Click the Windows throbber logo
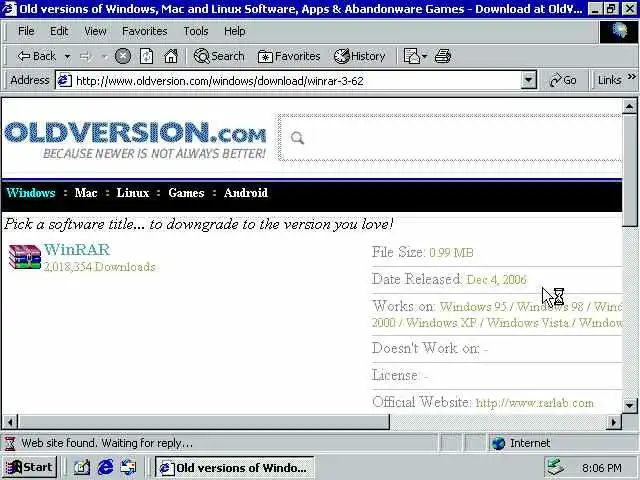 coord(619,31)
